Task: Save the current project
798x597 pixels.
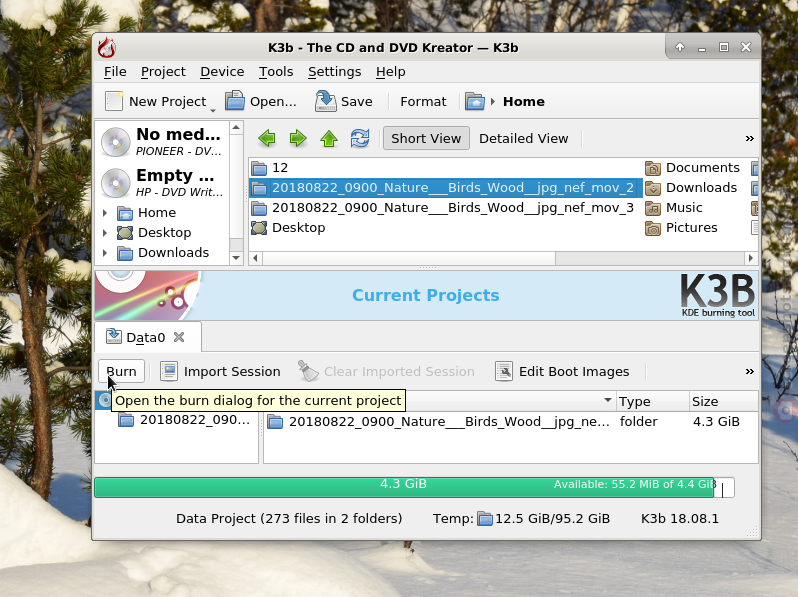Action: coord(344,101)
